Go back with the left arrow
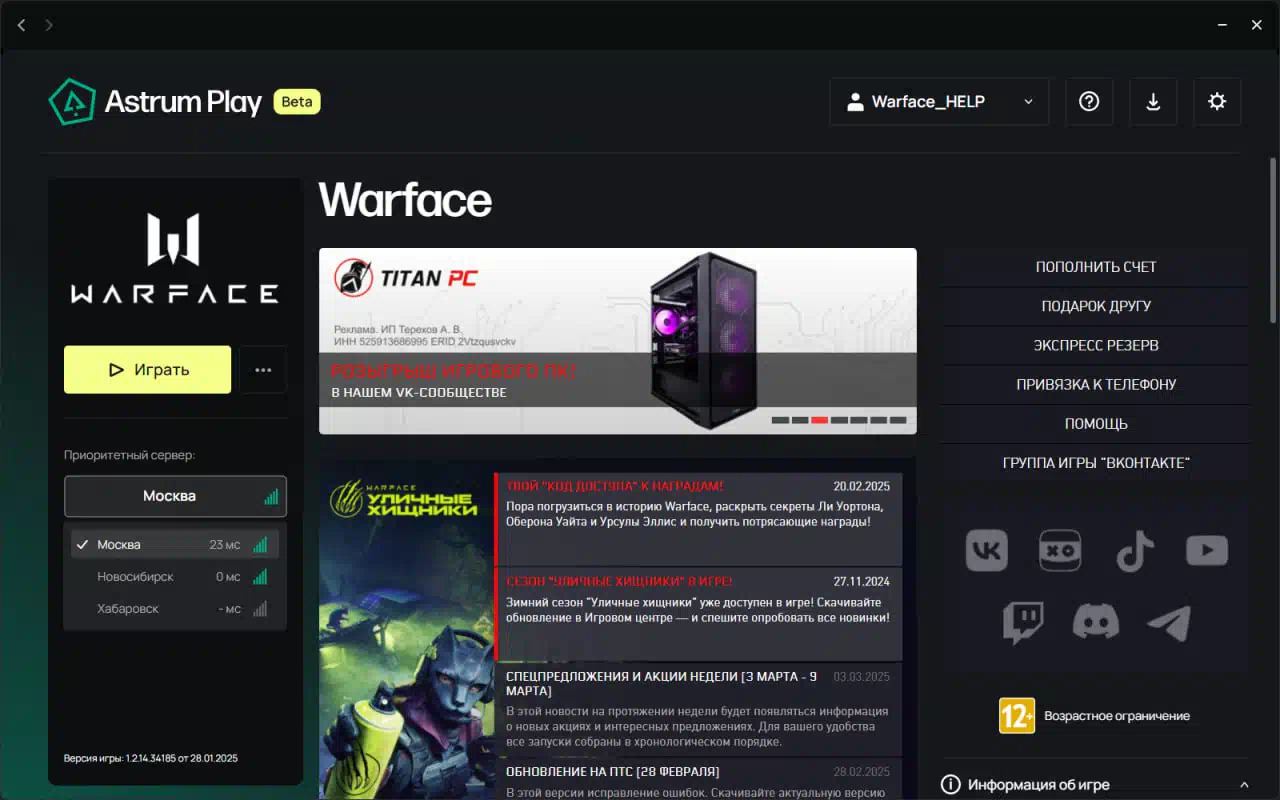This screenshot has height=800, width=1280. click(x=22, y=25)
